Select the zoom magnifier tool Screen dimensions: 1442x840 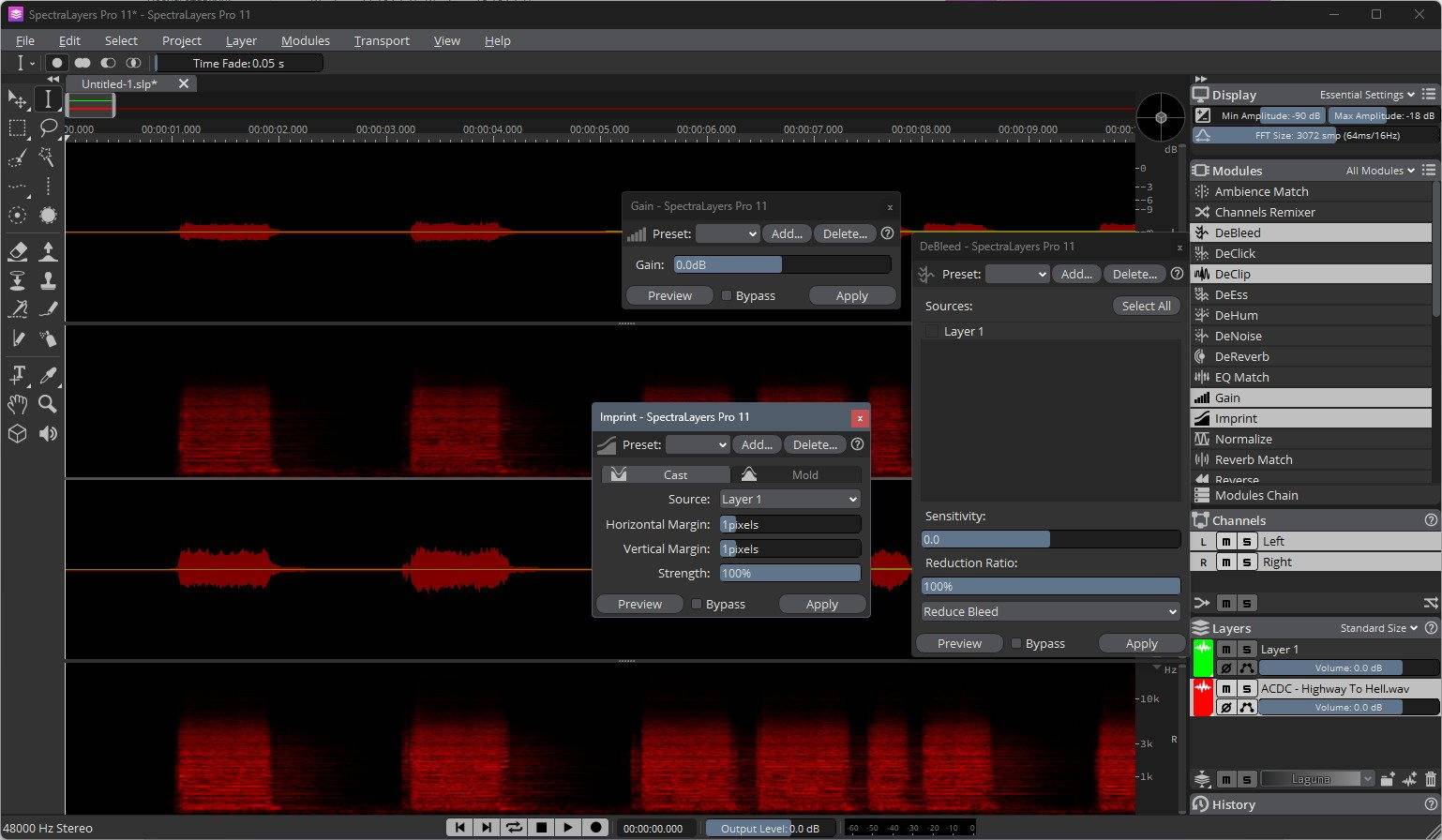point(48,404)
